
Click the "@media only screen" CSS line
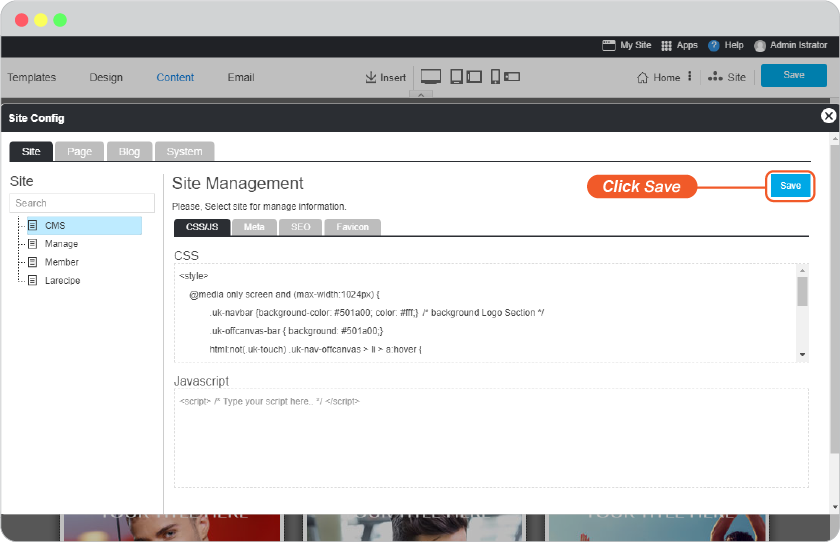(x=284, y=295)
